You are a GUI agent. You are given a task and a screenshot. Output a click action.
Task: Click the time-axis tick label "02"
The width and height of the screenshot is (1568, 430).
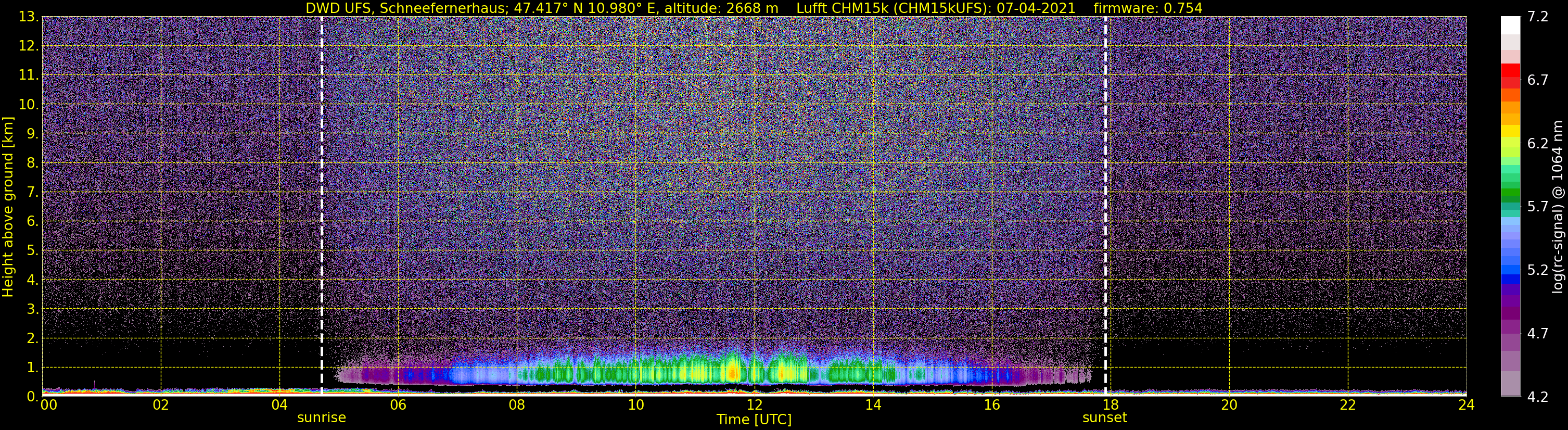pos(161,405)
